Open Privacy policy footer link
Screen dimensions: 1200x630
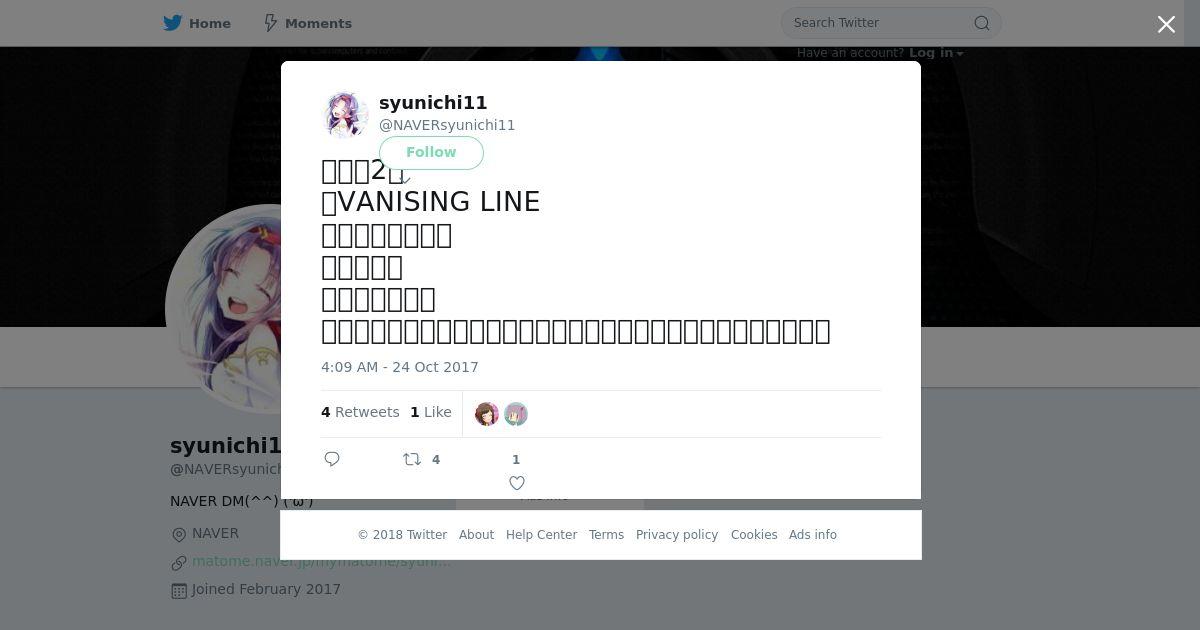tap(677, 535)
